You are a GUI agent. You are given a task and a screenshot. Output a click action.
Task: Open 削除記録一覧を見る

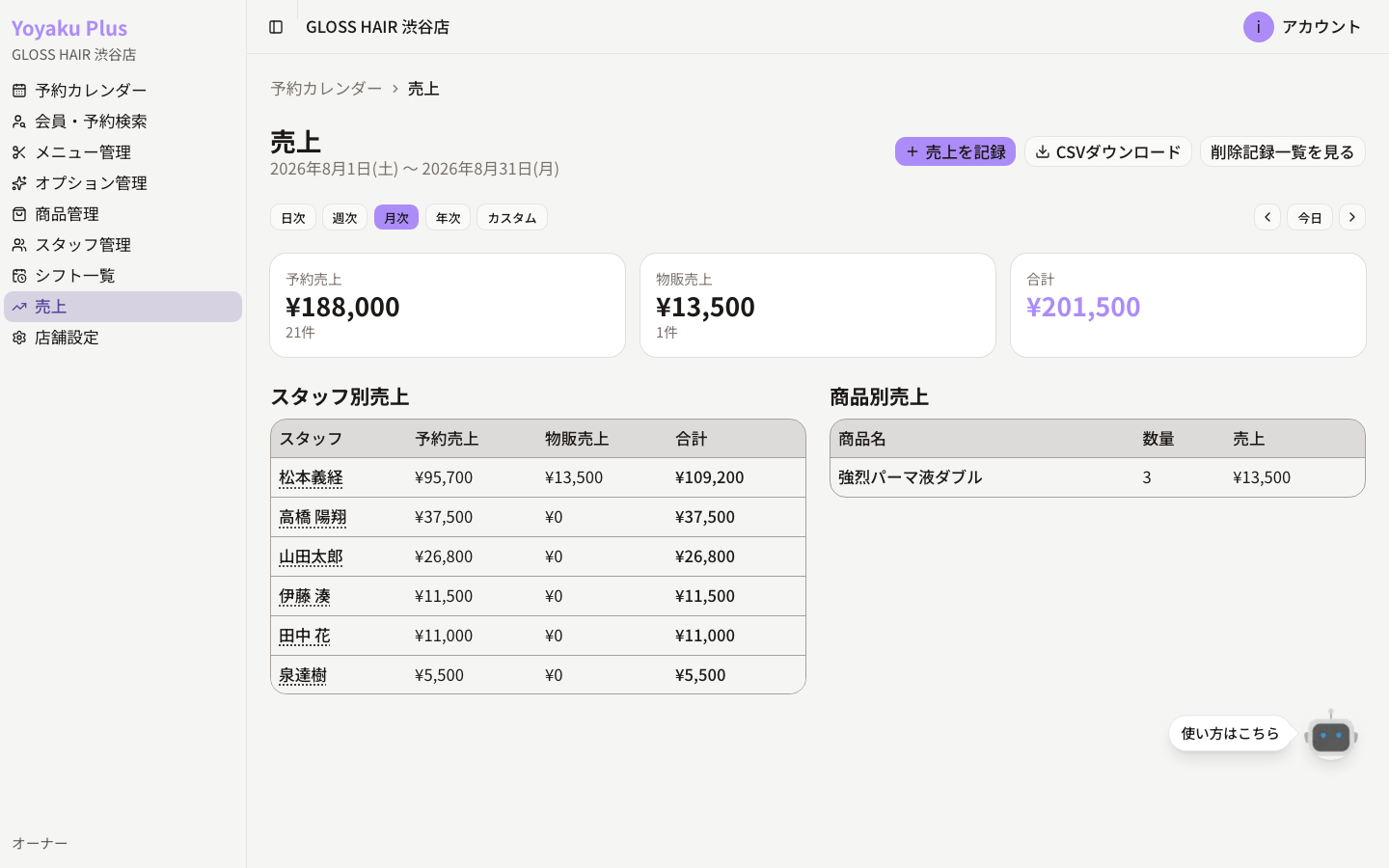[x=1283, y=151]
